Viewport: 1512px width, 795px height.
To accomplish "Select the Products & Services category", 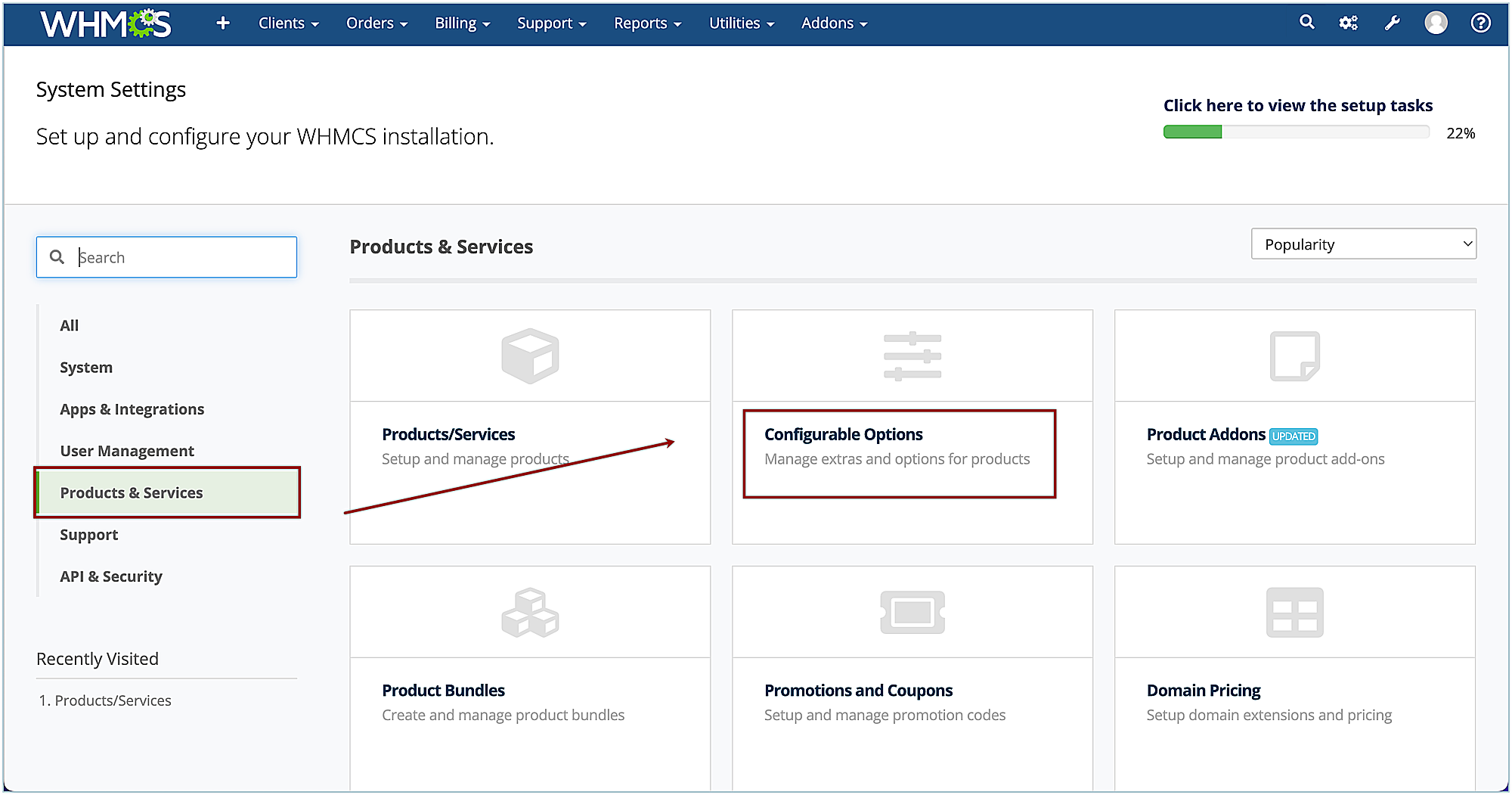I will 168,492.
